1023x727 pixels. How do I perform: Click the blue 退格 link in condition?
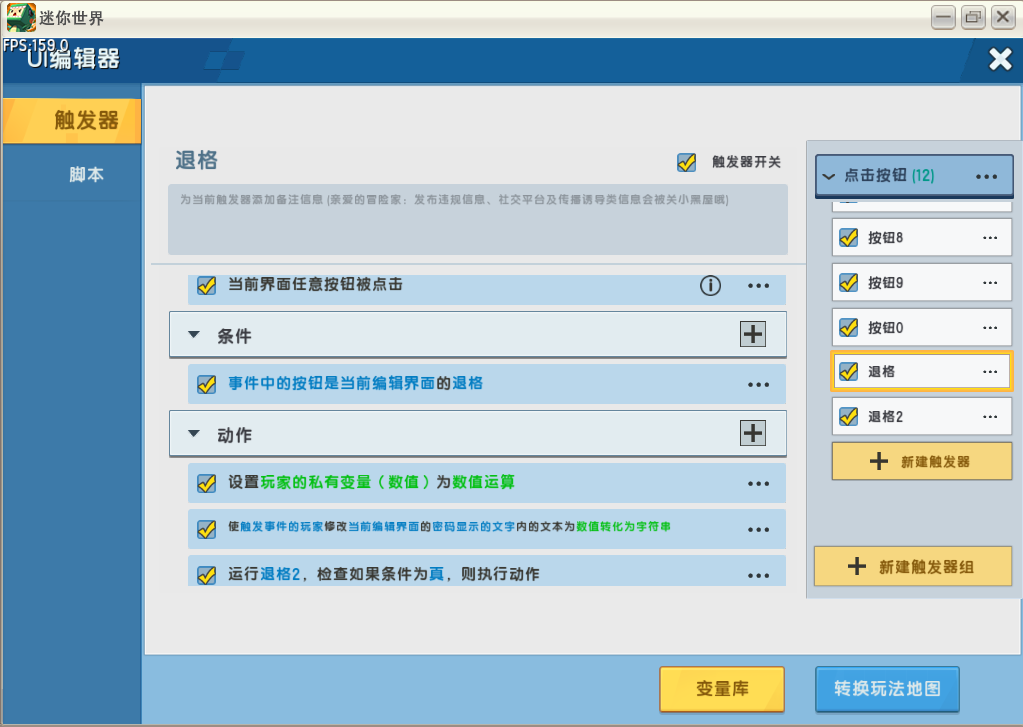(468, 383)
